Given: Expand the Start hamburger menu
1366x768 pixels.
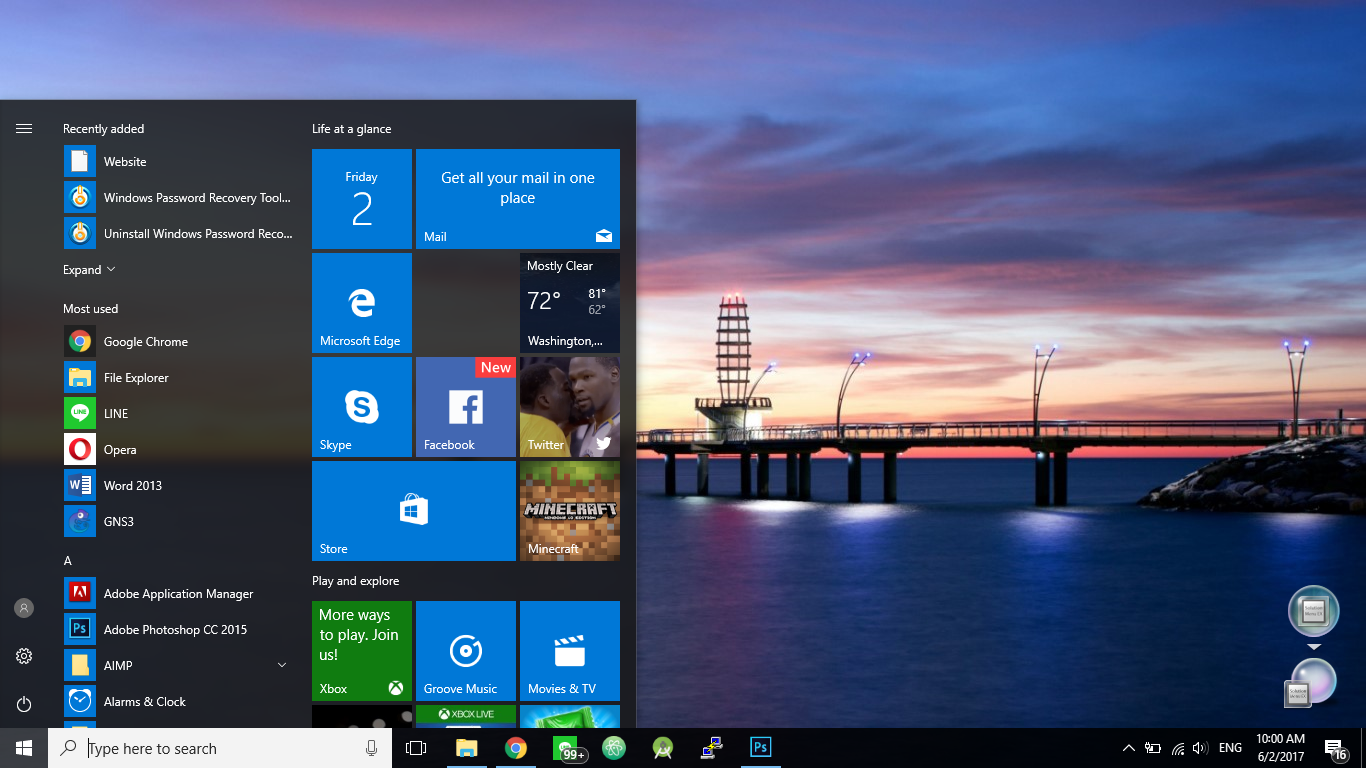Looking at the screenshot, I should click(x=24, y=128).
